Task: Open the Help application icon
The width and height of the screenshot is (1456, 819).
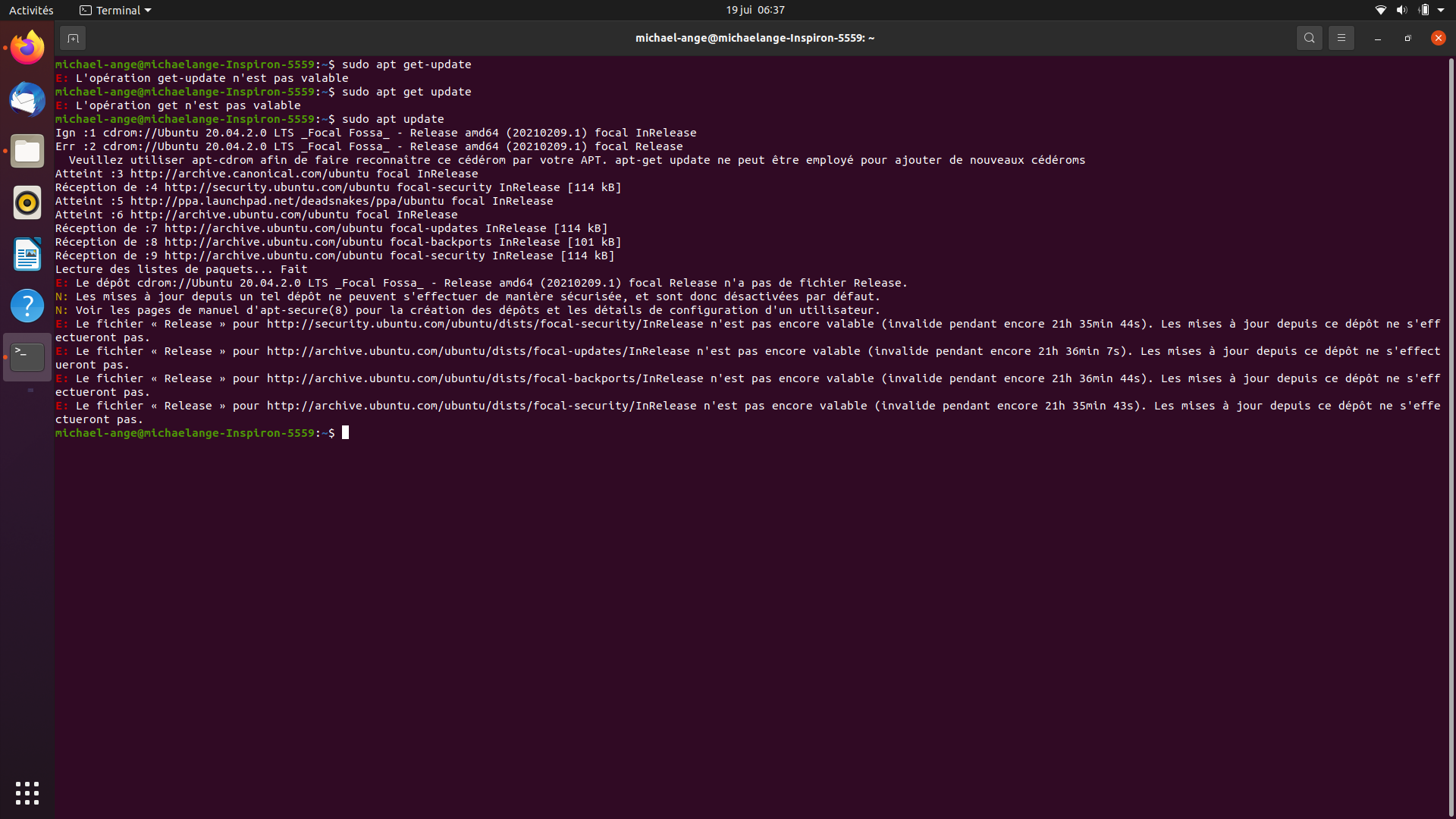Action: (x=27, y=306)
